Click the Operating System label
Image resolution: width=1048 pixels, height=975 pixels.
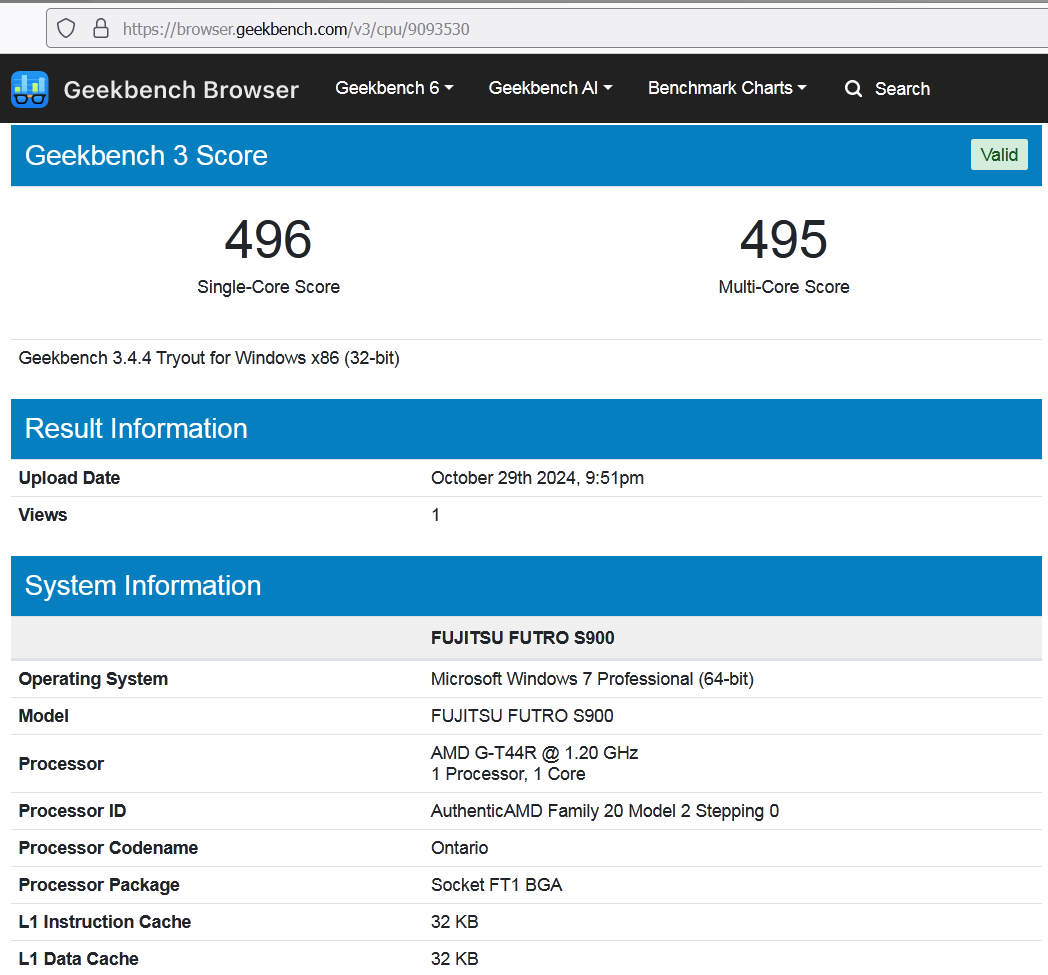point(94,679)
